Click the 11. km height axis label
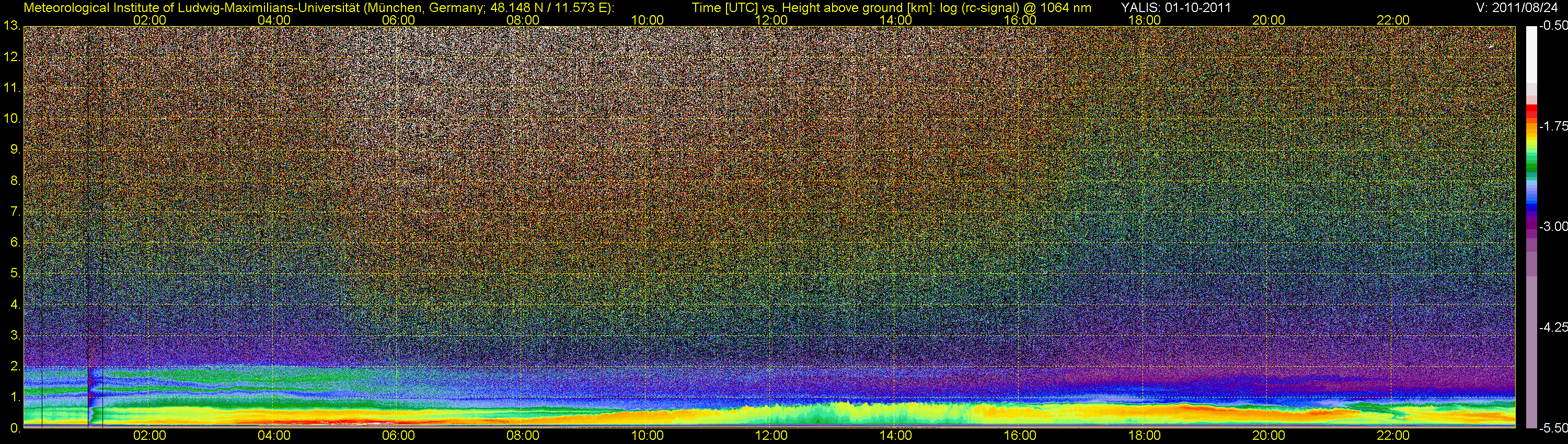The width and height of the screenshot is (1568, 444). [11, 88]
